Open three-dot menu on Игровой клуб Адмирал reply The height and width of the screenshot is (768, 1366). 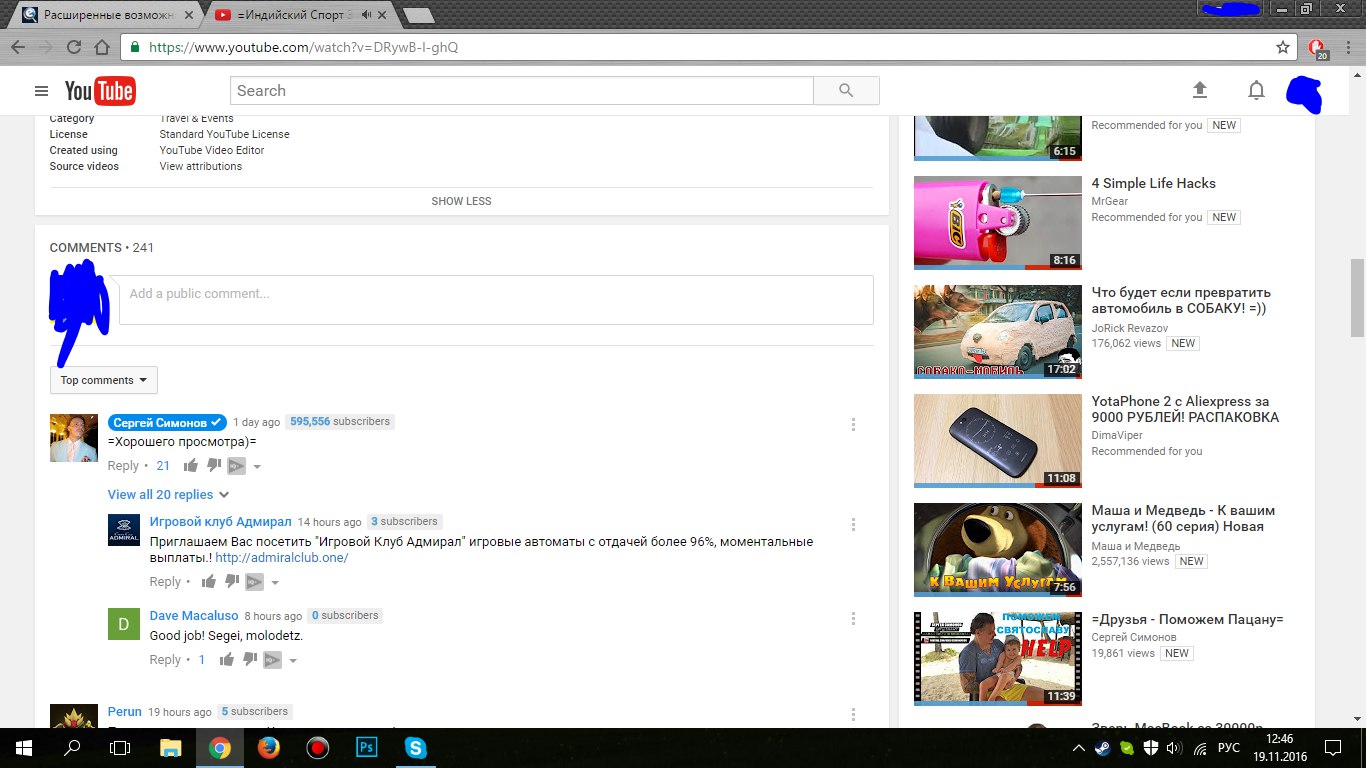tap(853, 524)
